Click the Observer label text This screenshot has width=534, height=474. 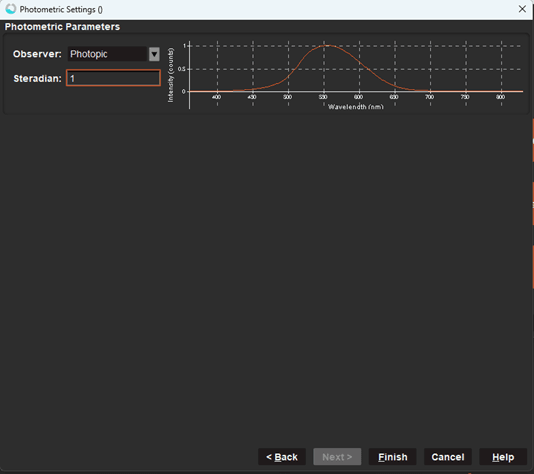37,54
